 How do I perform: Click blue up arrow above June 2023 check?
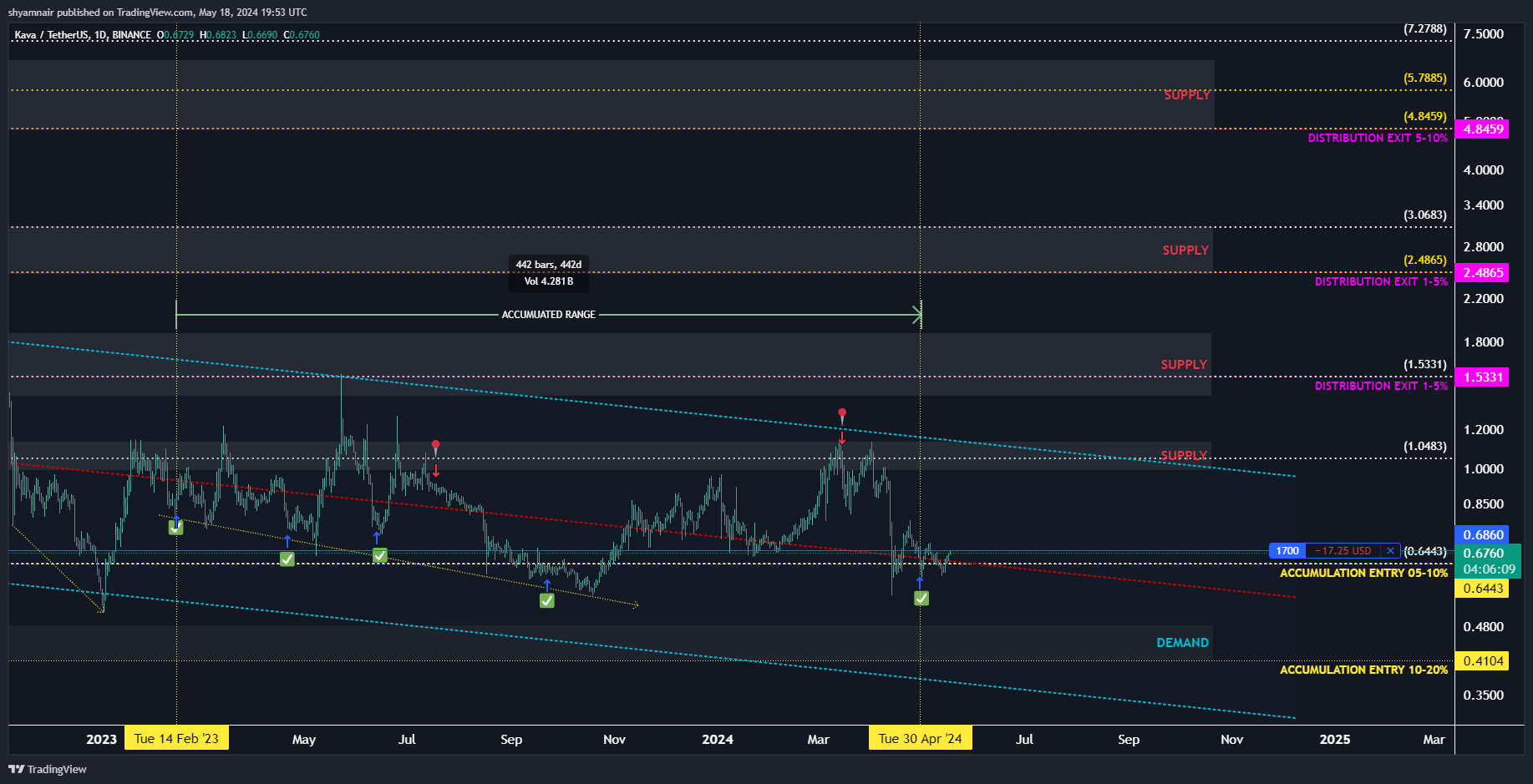coord(377,537)
